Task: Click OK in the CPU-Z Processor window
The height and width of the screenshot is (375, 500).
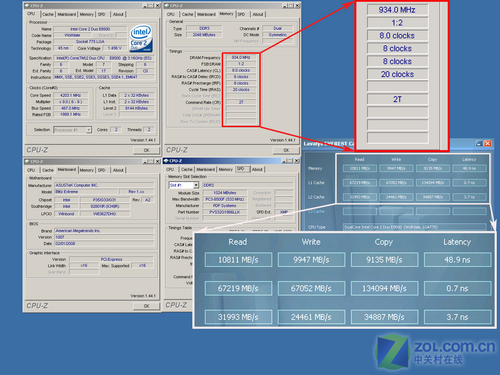Action: click(146, 150)
